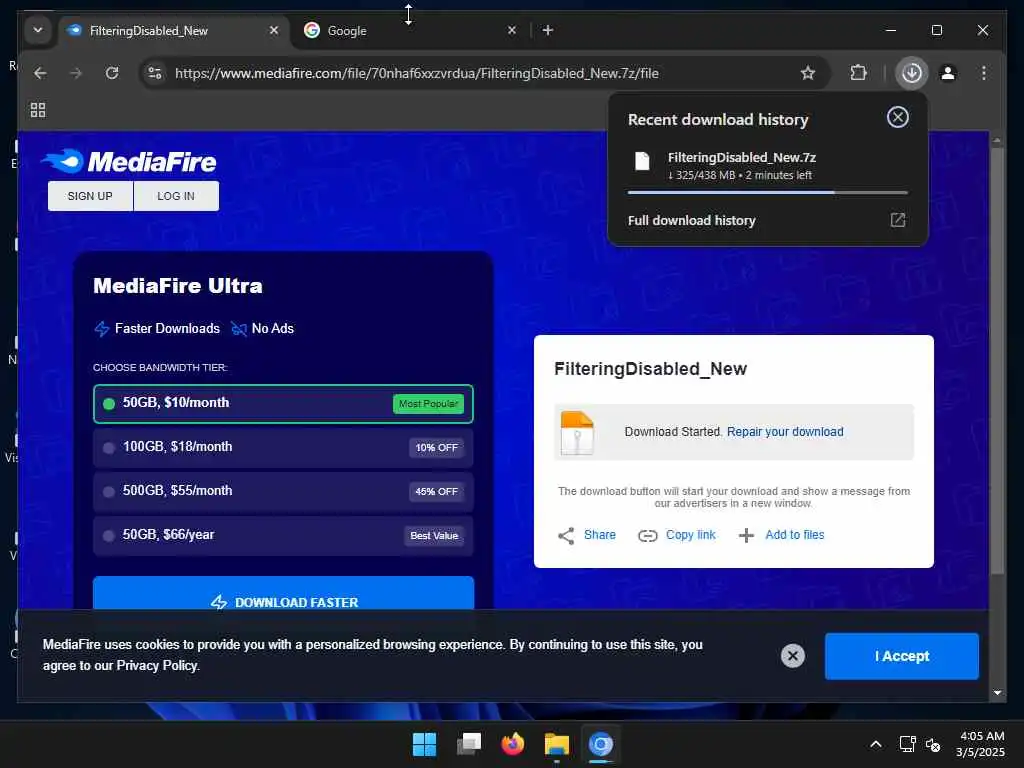Click the network tray icon
Image resolution: width=1024 pixels, height=768 pixels.
907,744
